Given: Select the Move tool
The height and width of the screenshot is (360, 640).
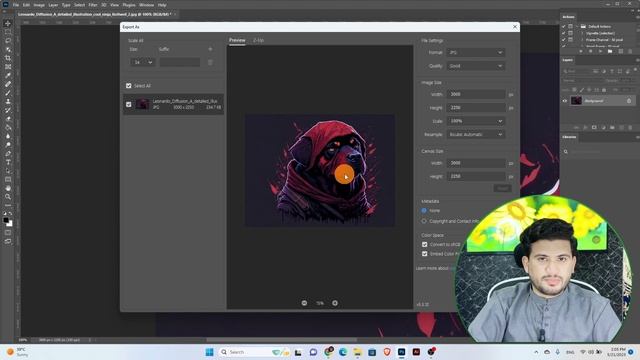Looking at the screenshot, I should [8, 23].
